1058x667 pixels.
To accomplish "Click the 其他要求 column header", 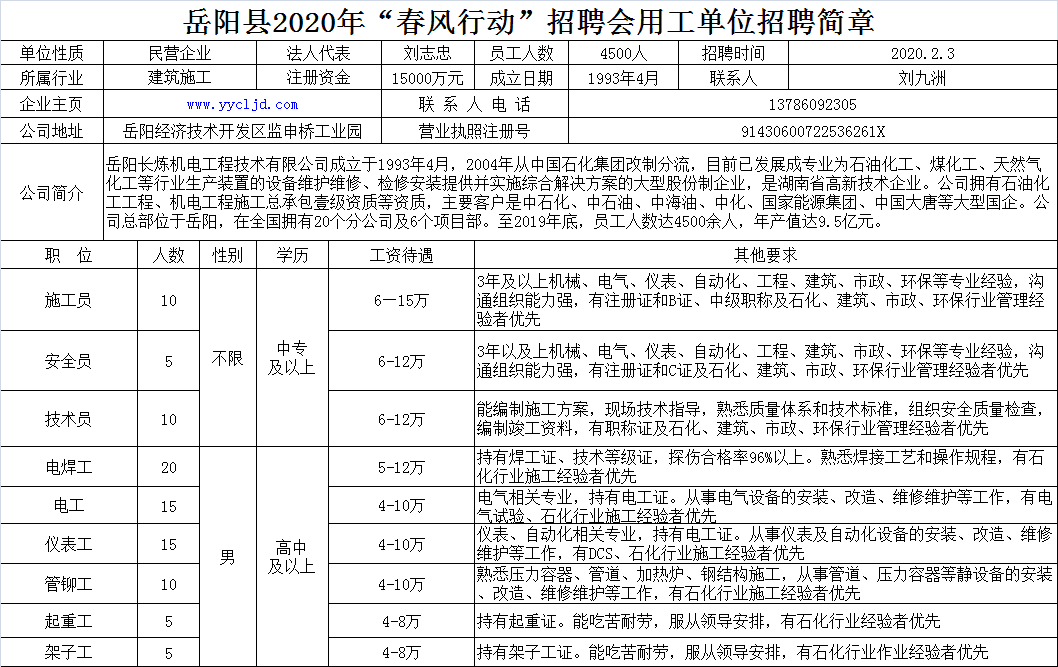I will (766, 255).
